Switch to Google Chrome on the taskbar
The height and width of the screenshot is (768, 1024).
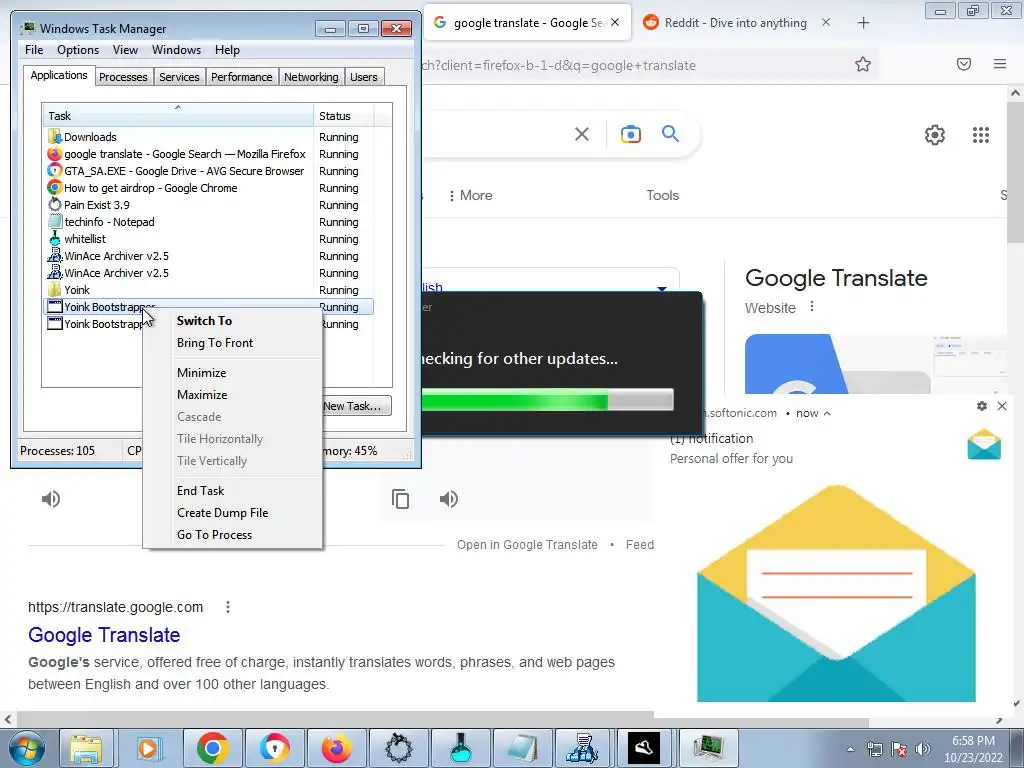click(x=212, y=748)
